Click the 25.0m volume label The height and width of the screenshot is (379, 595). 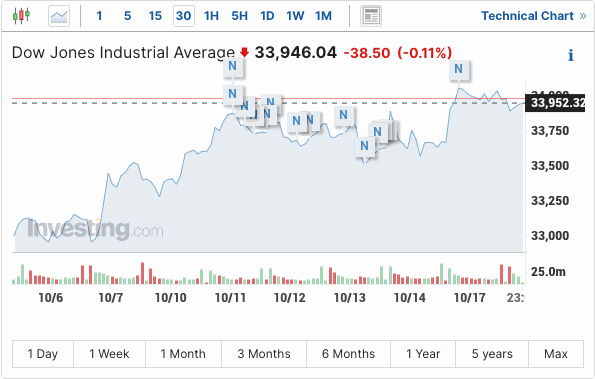click(548, 272)
